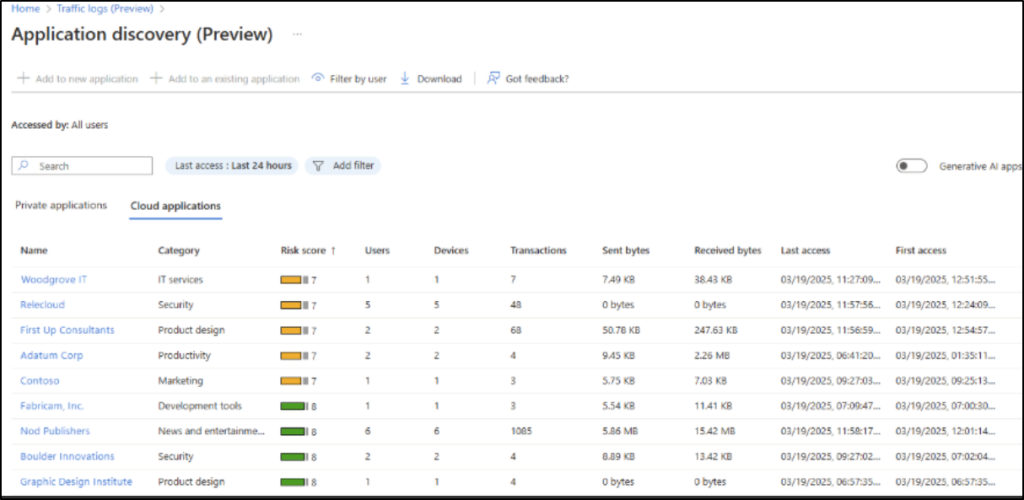Sort by the First access column header

921,251
